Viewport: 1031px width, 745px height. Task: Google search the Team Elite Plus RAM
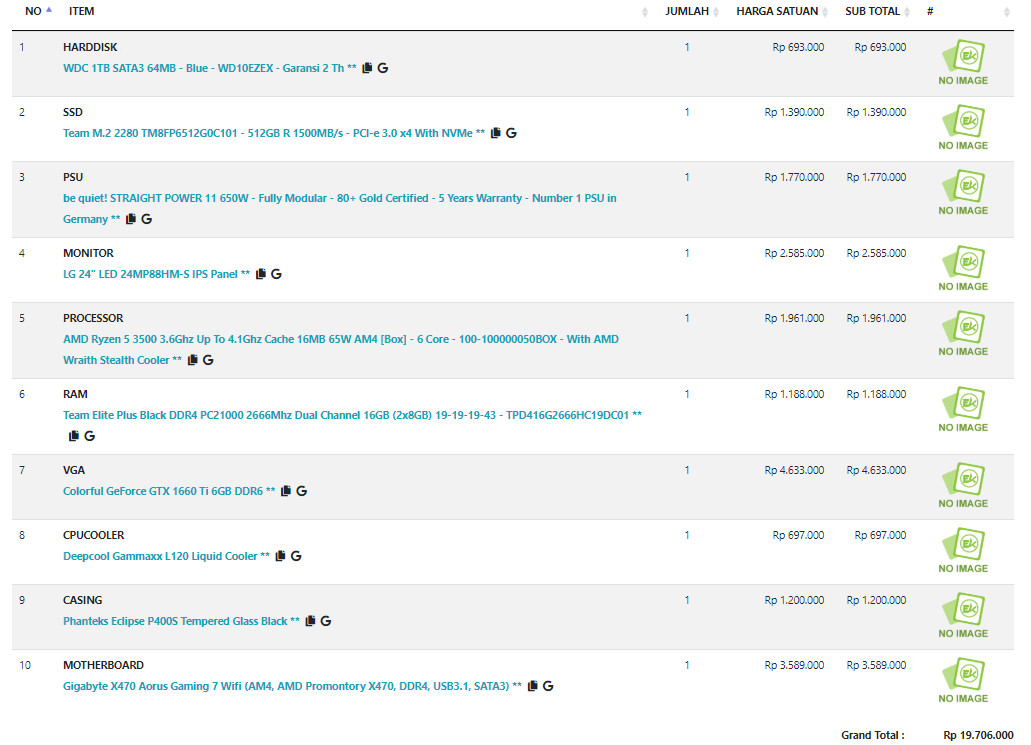click(x=89, y=436)
